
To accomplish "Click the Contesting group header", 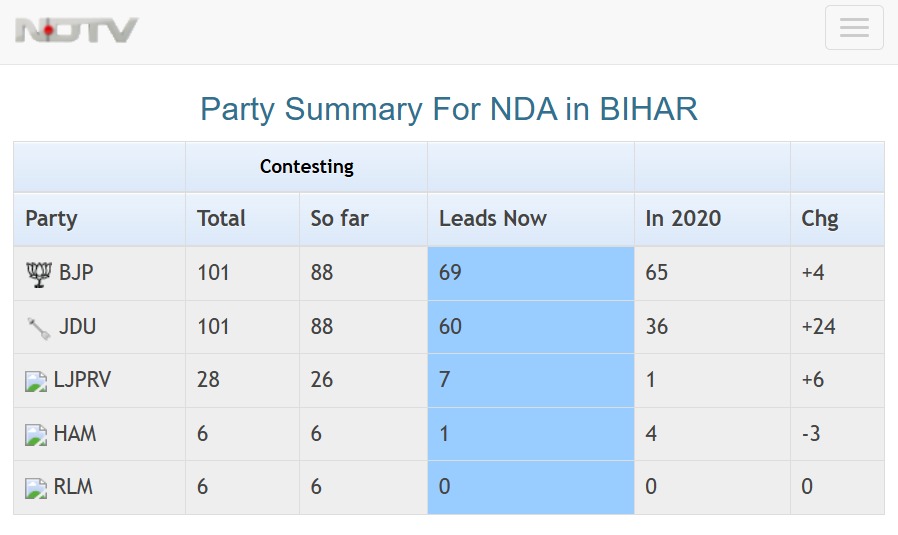I will (x=306, y=167).
